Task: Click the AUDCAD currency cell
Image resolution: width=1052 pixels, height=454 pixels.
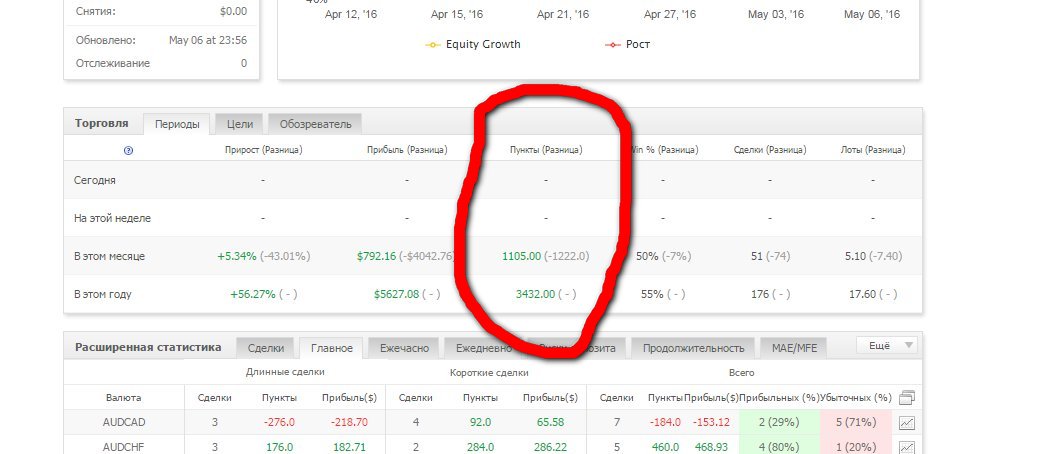Action: pyautogui.click(x=124, y=422)
